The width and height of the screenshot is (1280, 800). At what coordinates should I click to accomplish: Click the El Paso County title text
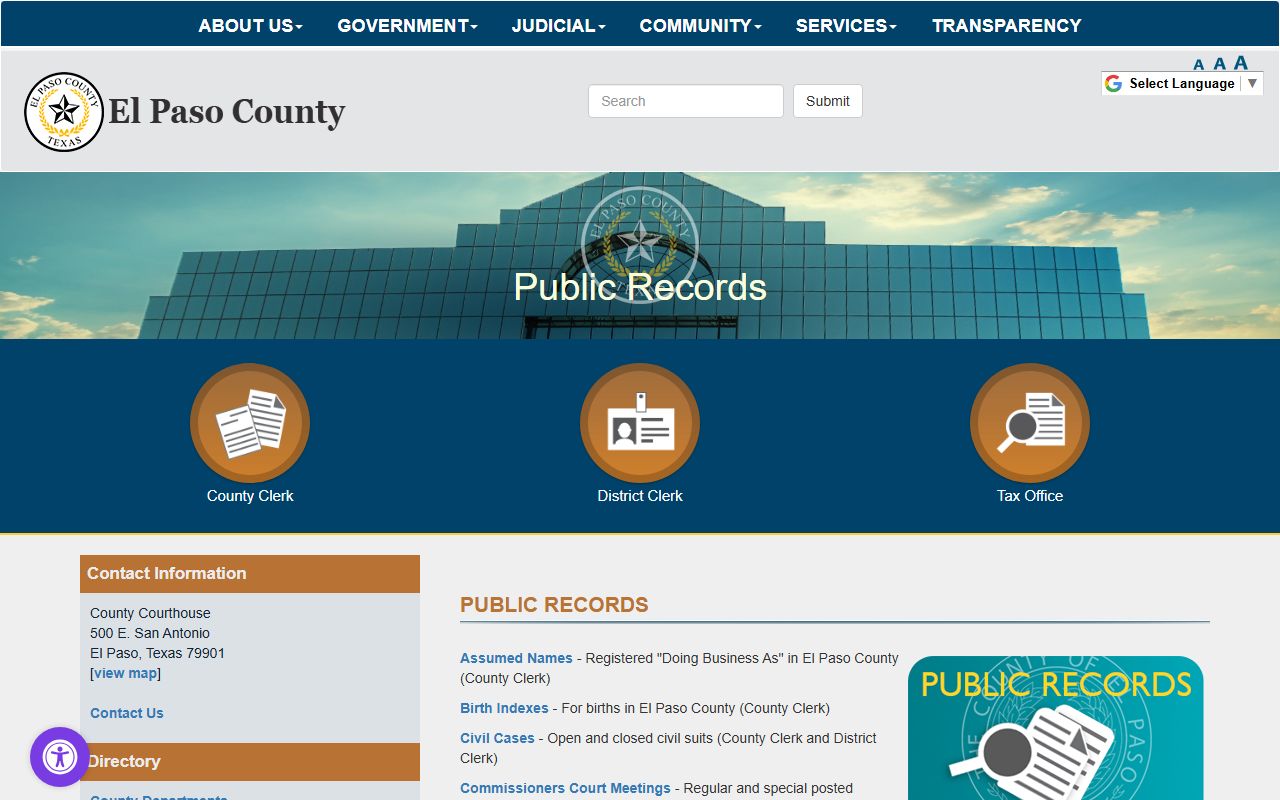click(x=227, y=112)
